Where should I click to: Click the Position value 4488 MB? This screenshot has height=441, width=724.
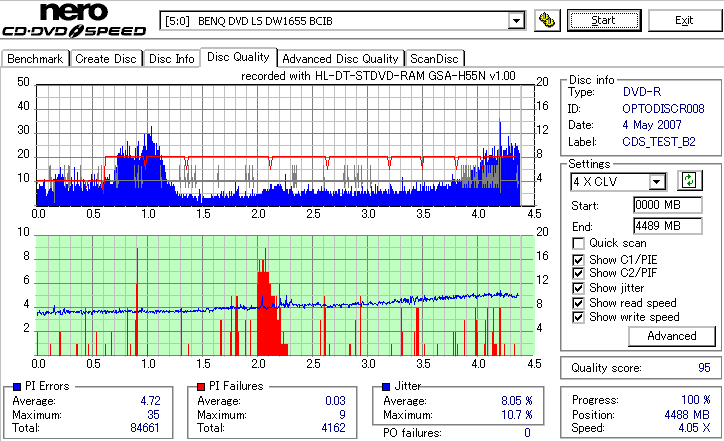coord(687,415)
